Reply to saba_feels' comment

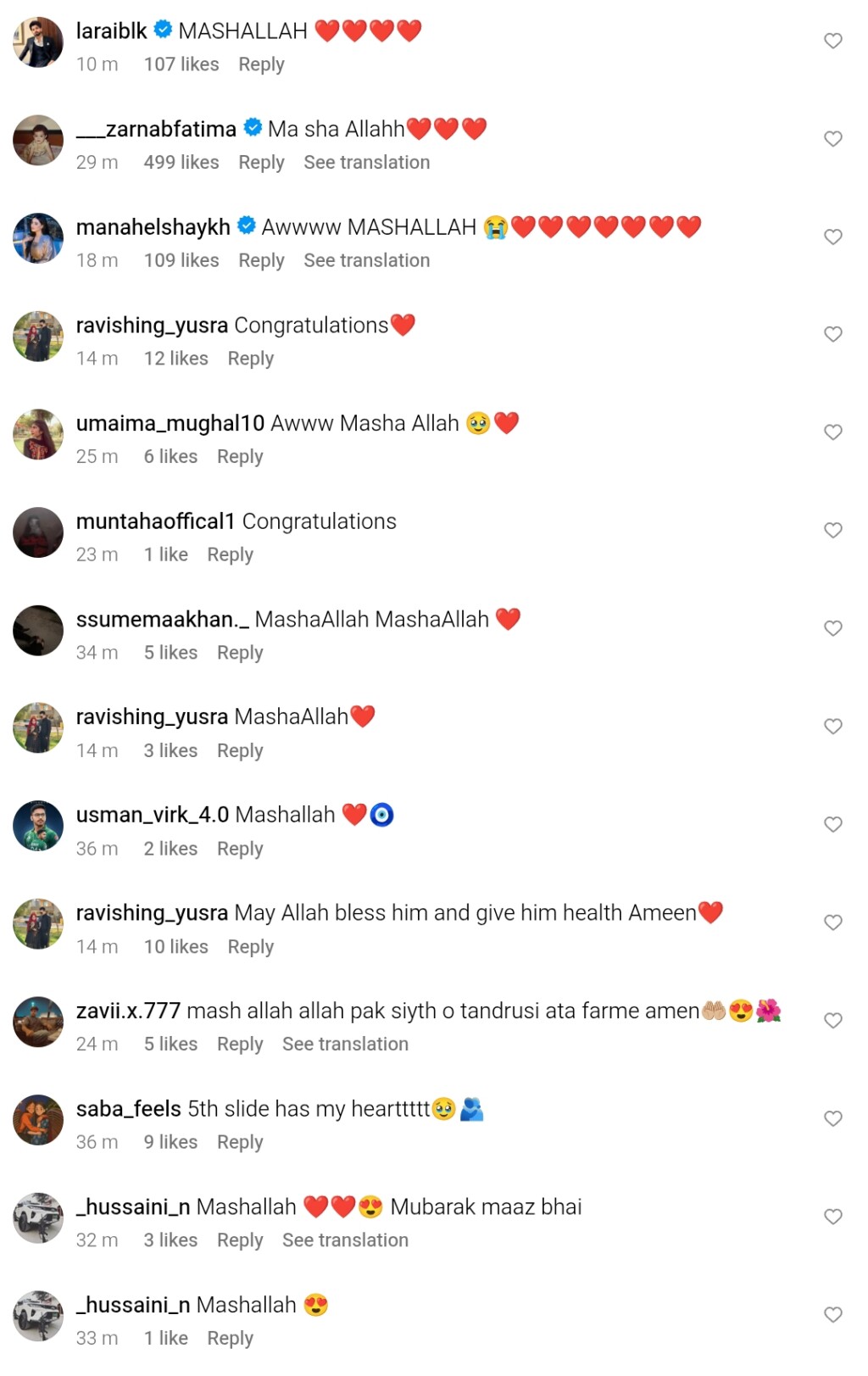point(240,1143)
